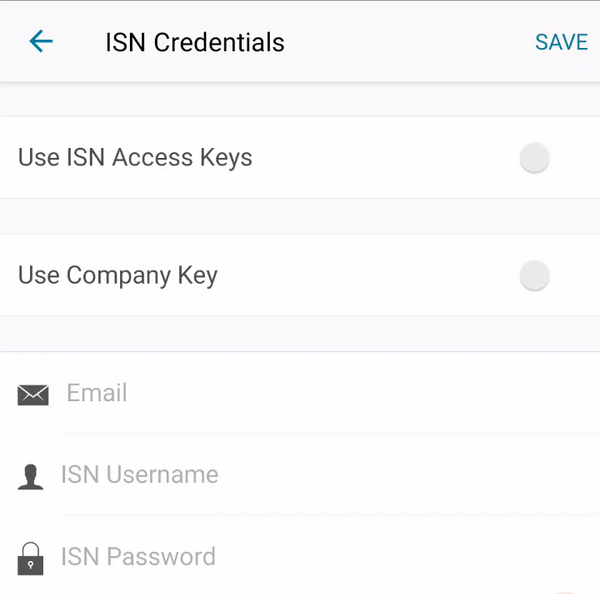Image resolution: width=600 pixels, height=594 pixels.
Task: Enable the Use ISN Access Keys switch
Action: 535,158
